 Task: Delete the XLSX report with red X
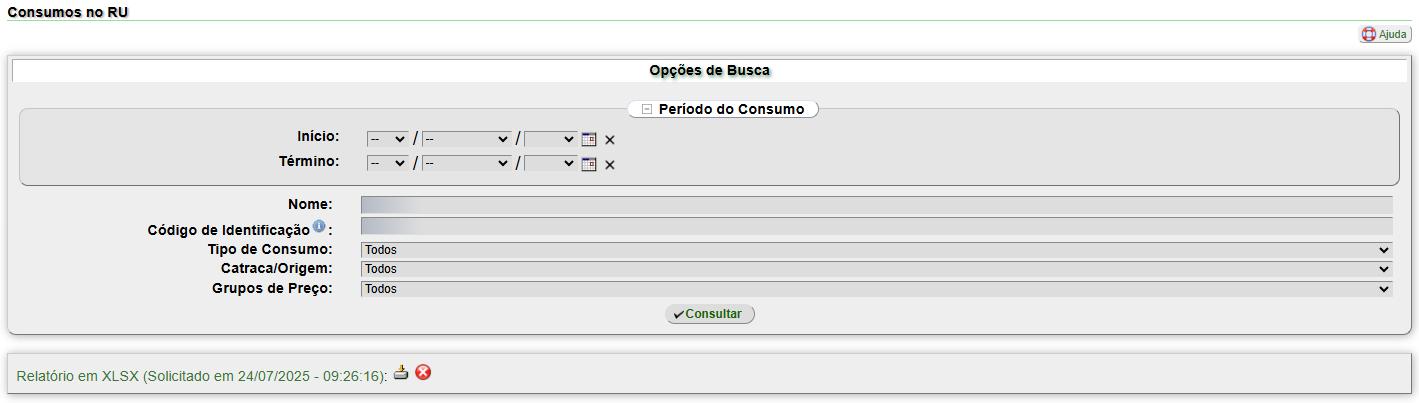pyautogui.click(x=423, y=373)
